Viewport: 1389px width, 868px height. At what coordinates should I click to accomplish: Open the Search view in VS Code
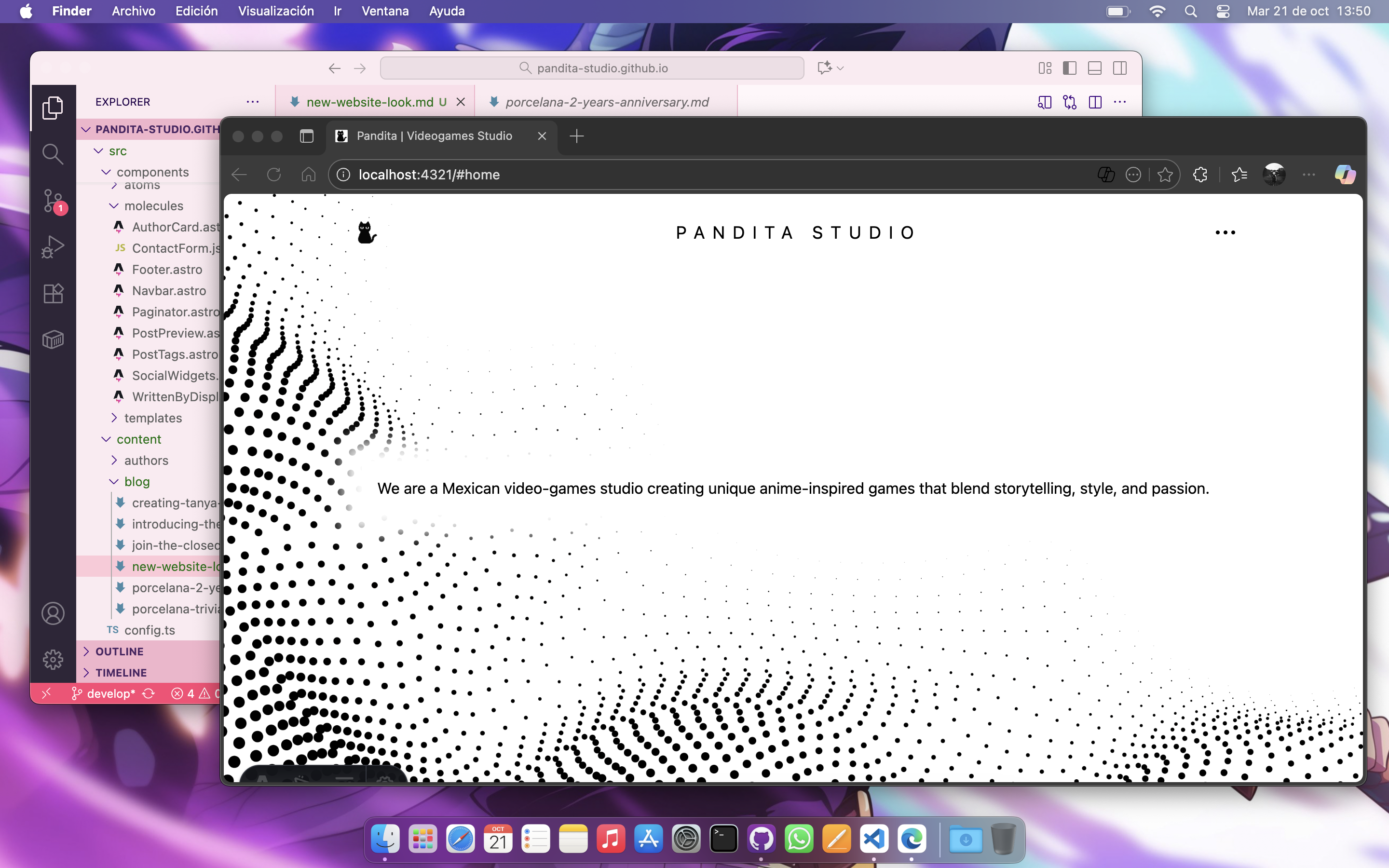(x=53, y=154)
